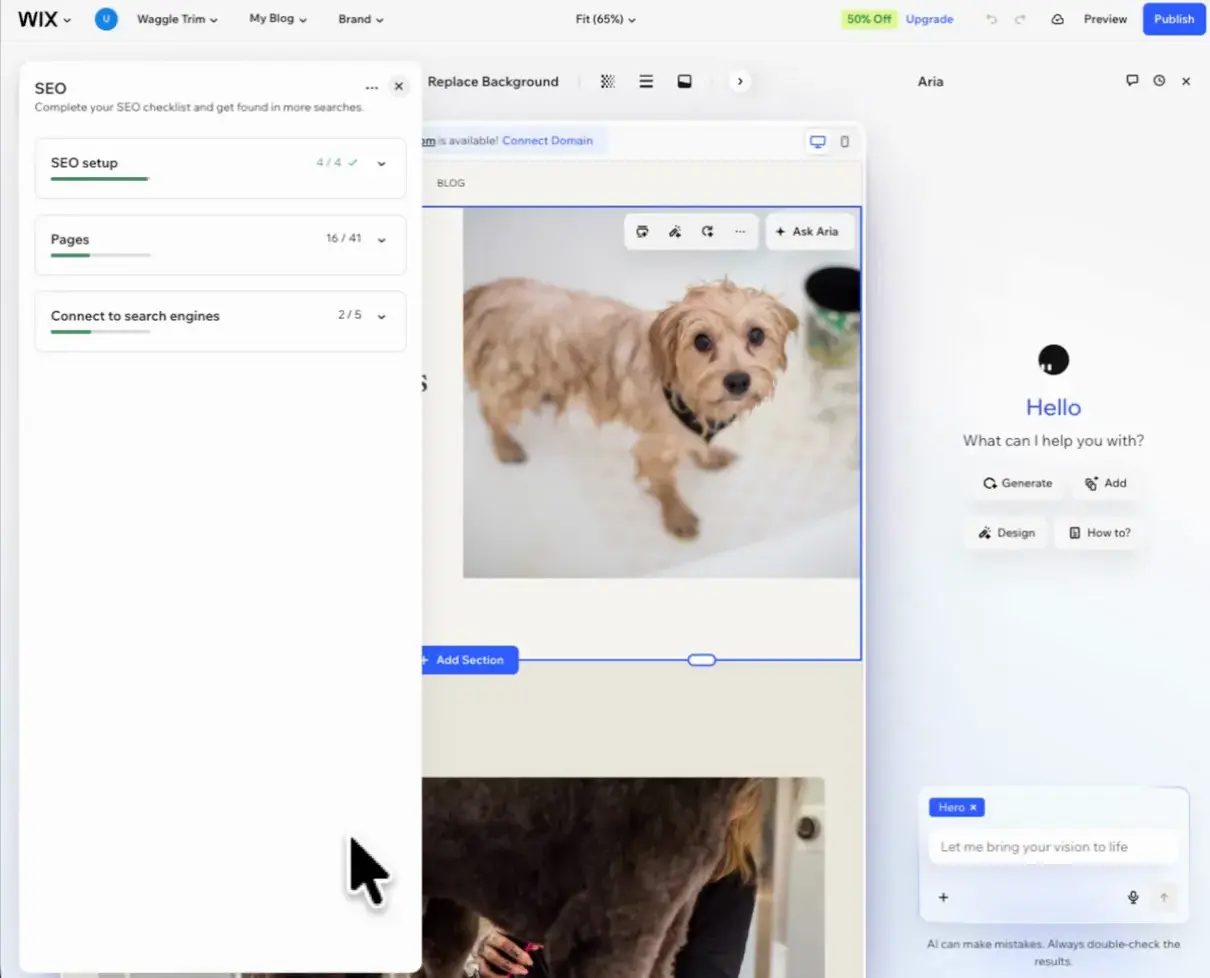Screen dimensions: 1210x978
Task: Close the SEO panel
Action: pos(399,87)
